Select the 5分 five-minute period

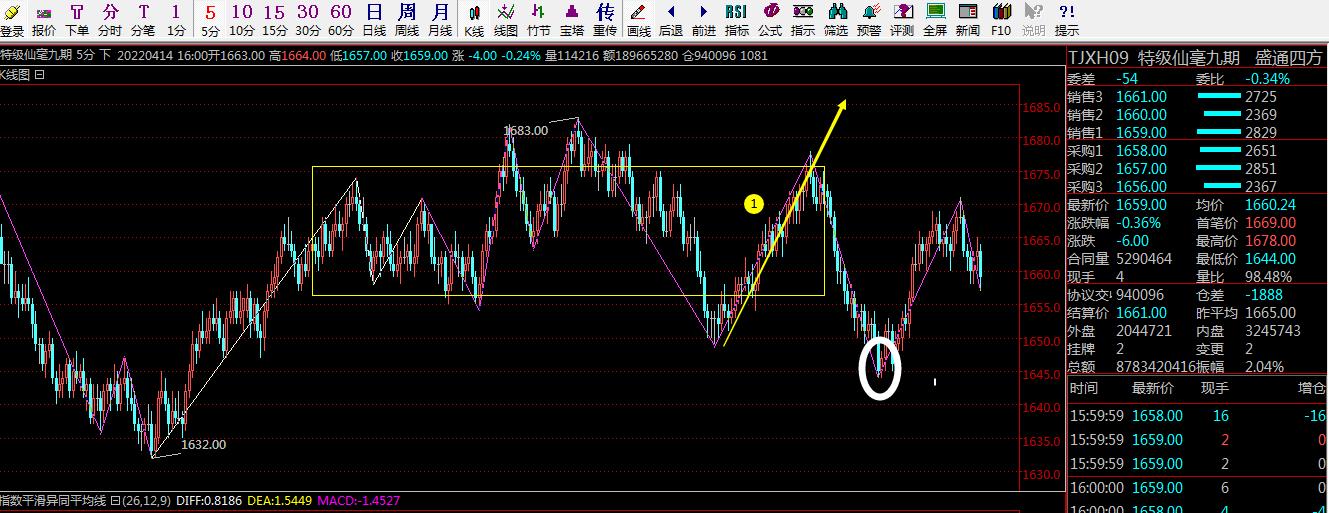tap(210, 19)
